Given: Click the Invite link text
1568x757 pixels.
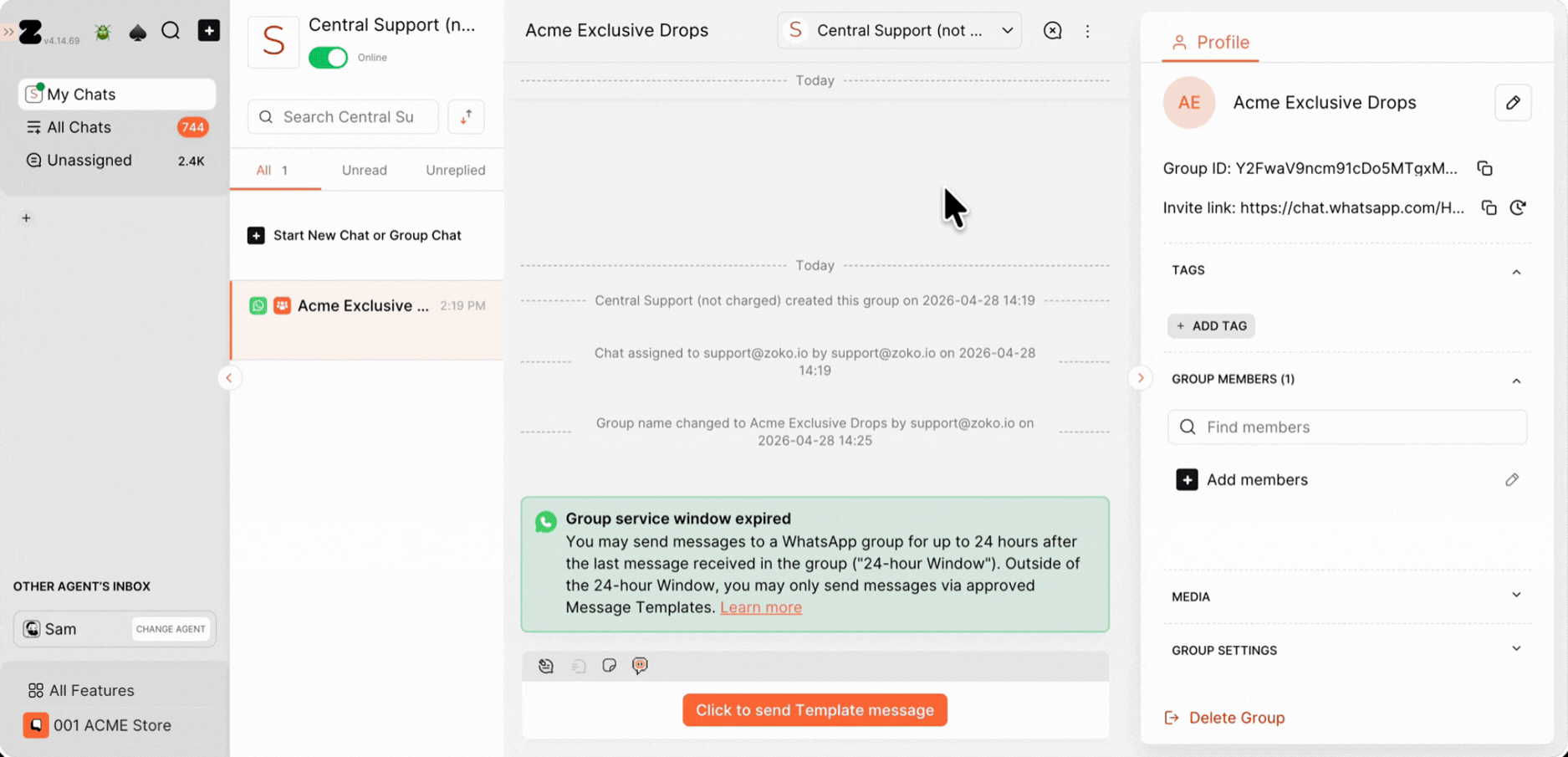Looking at the screenshot, I should [1313, 207].
